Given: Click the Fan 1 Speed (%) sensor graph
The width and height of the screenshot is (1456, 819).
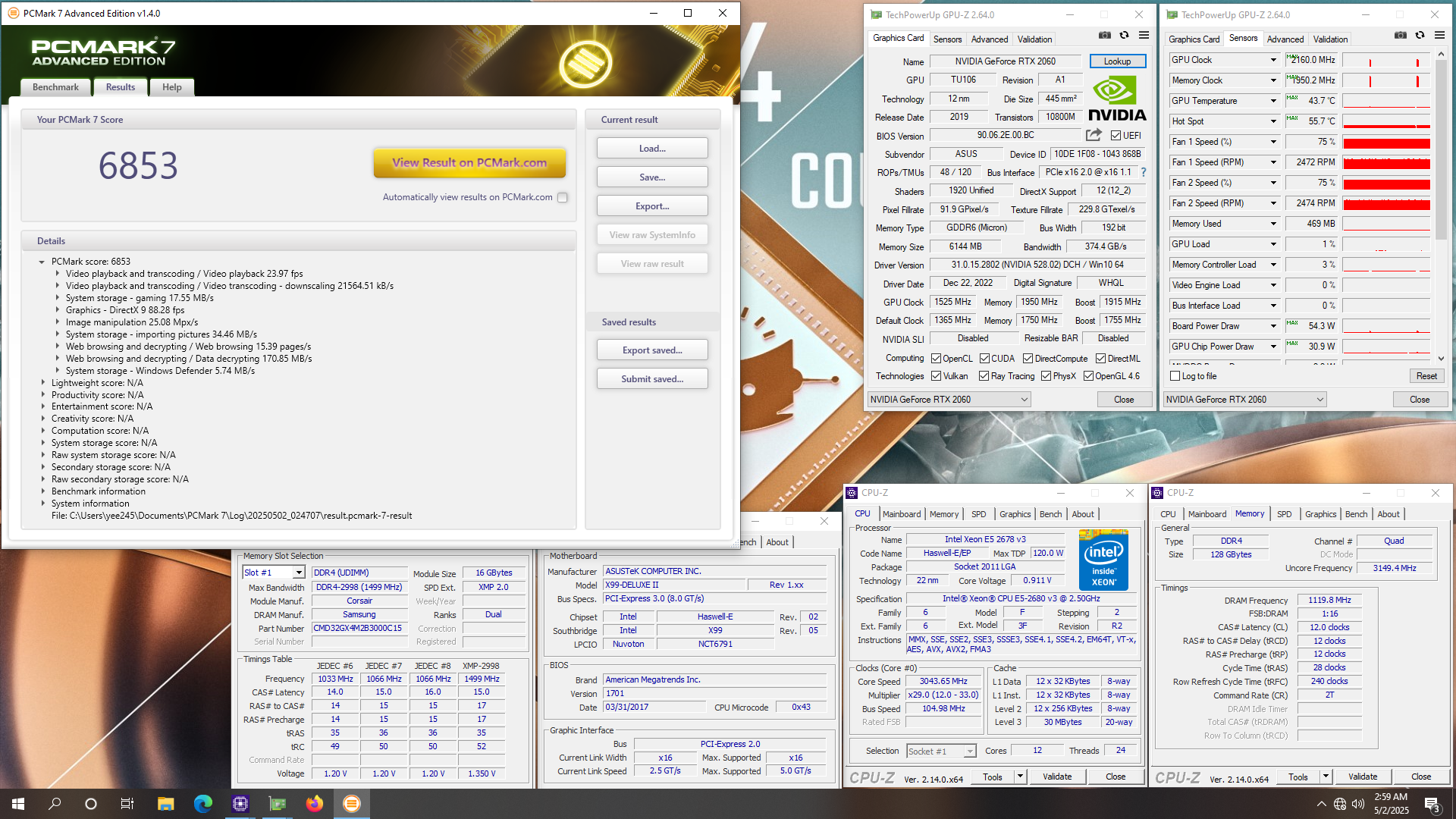Looking at the screenshot, I should (1386, 142).
